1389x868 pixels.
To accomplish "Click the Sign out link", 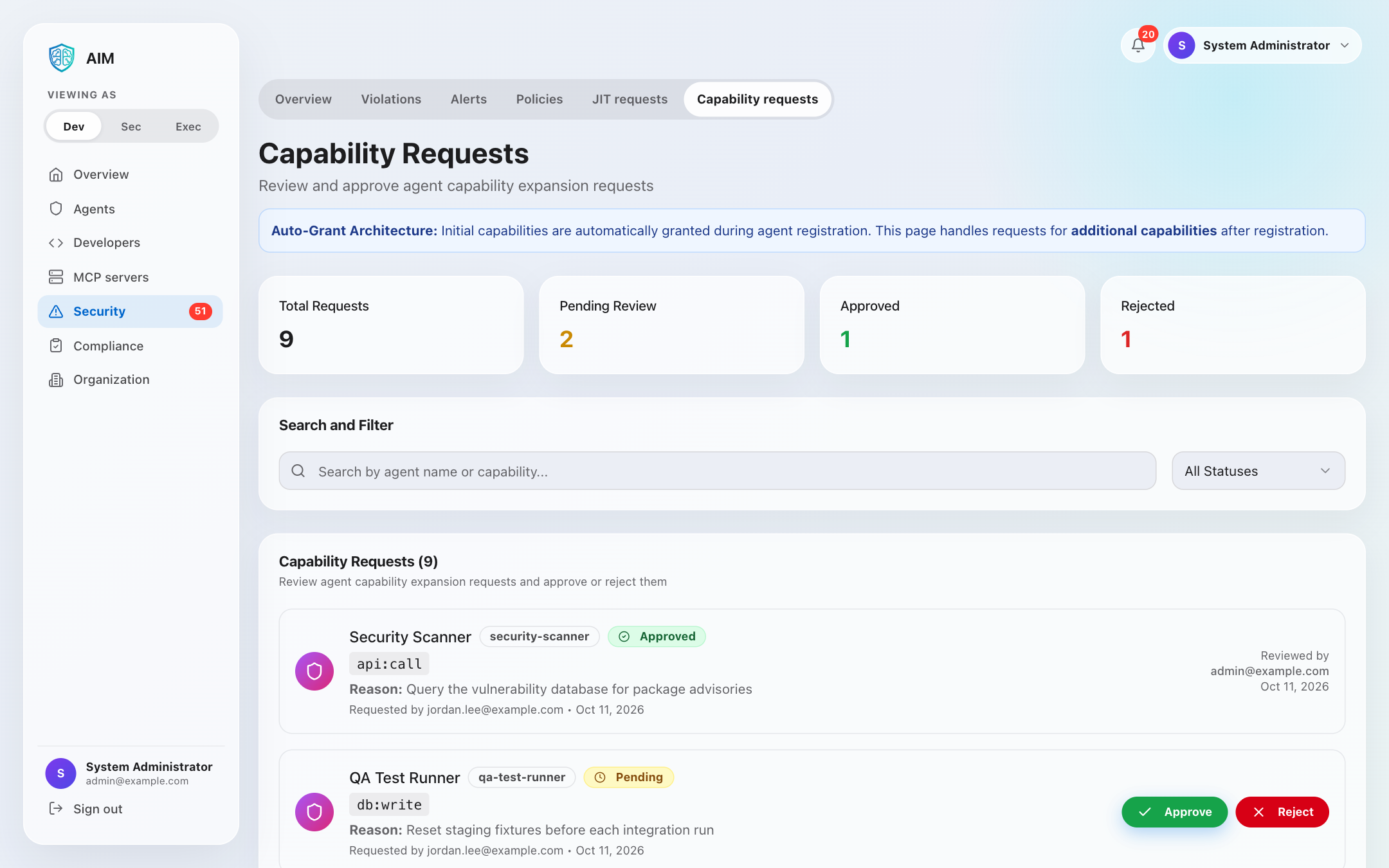I will [x=98, y=808].
